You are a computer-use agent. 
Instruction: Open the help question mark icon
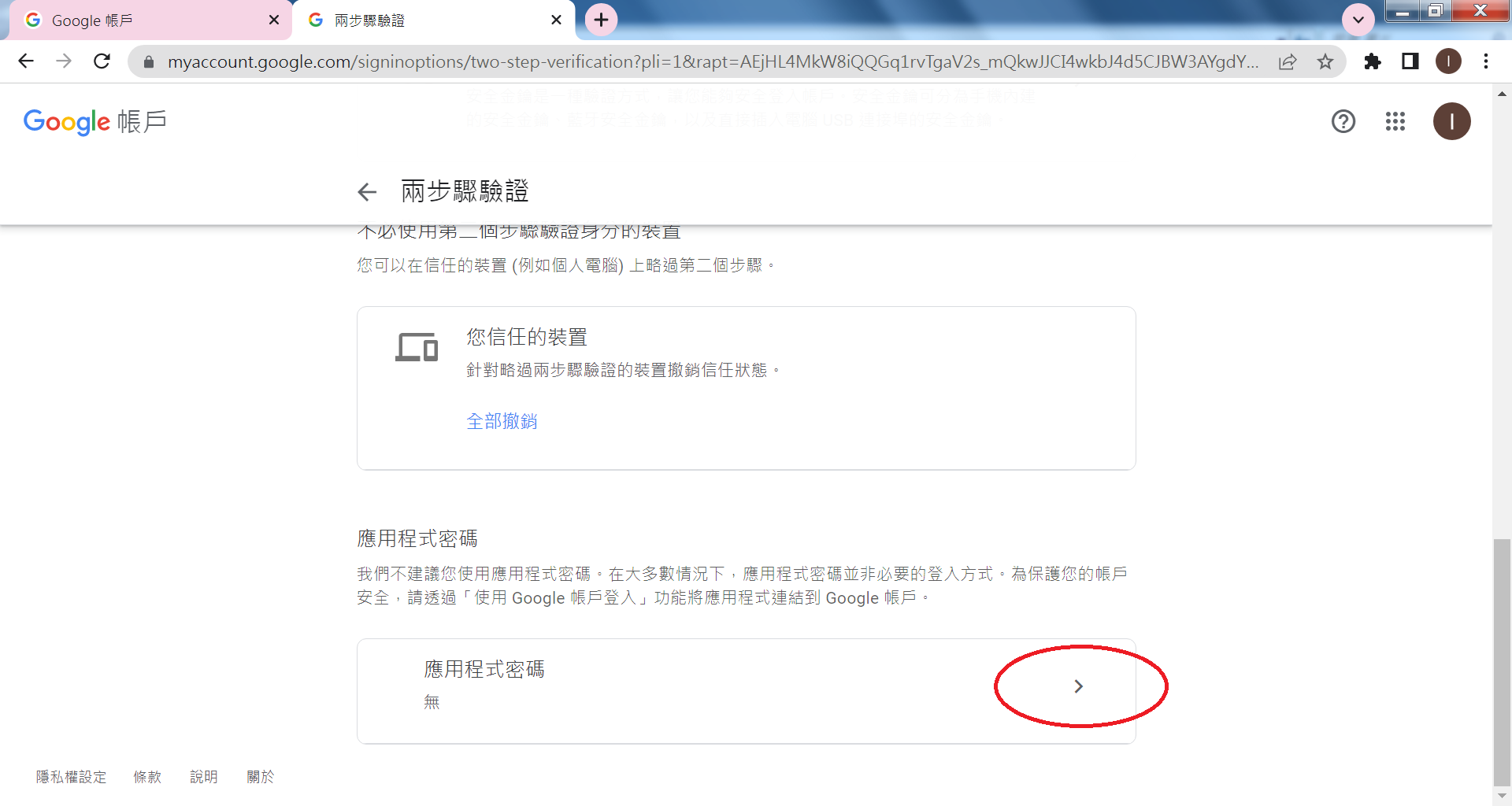click(1343, 121)
